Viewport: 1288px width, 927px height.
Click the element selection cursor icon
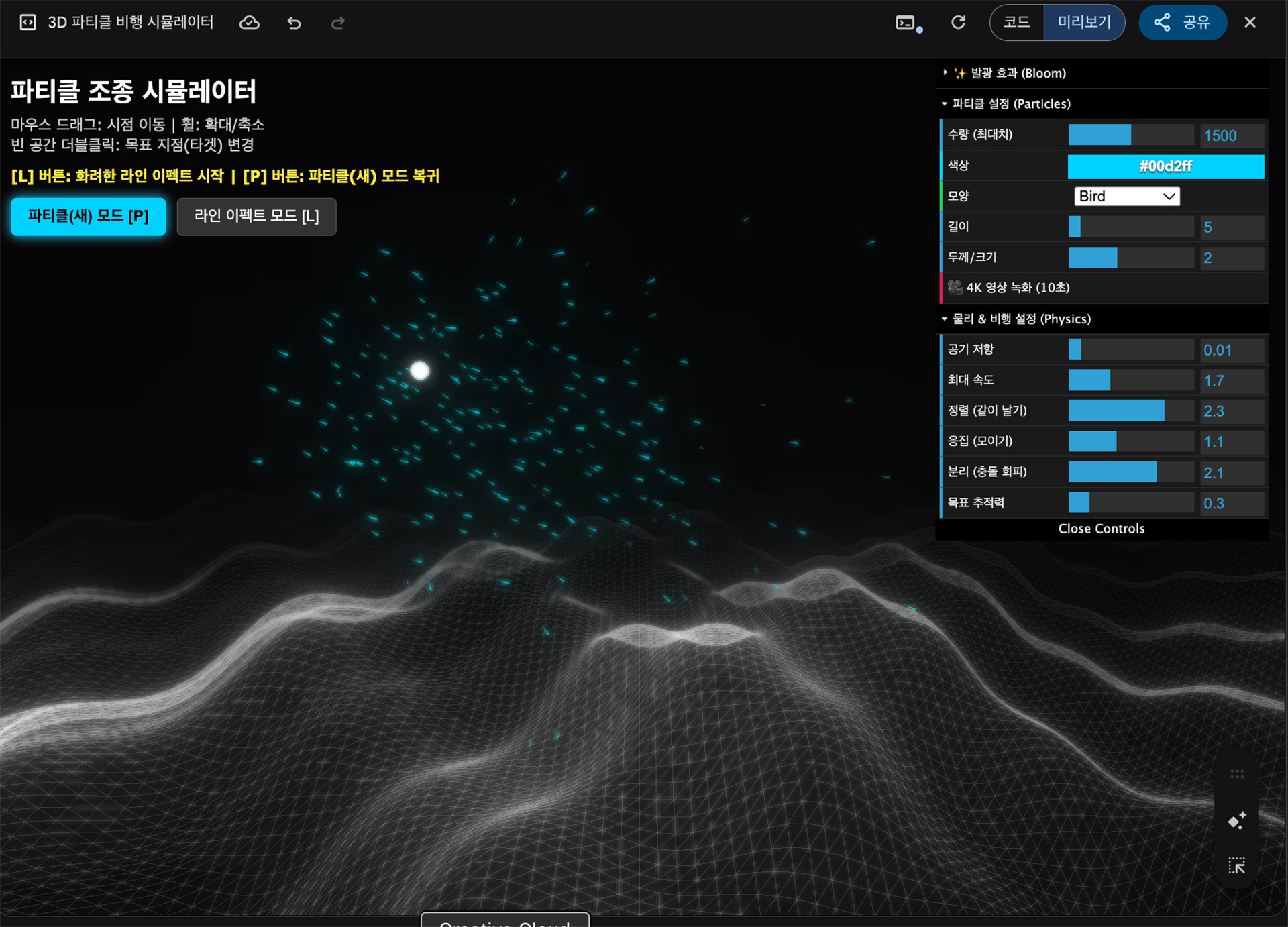(x=1236, y=865)
